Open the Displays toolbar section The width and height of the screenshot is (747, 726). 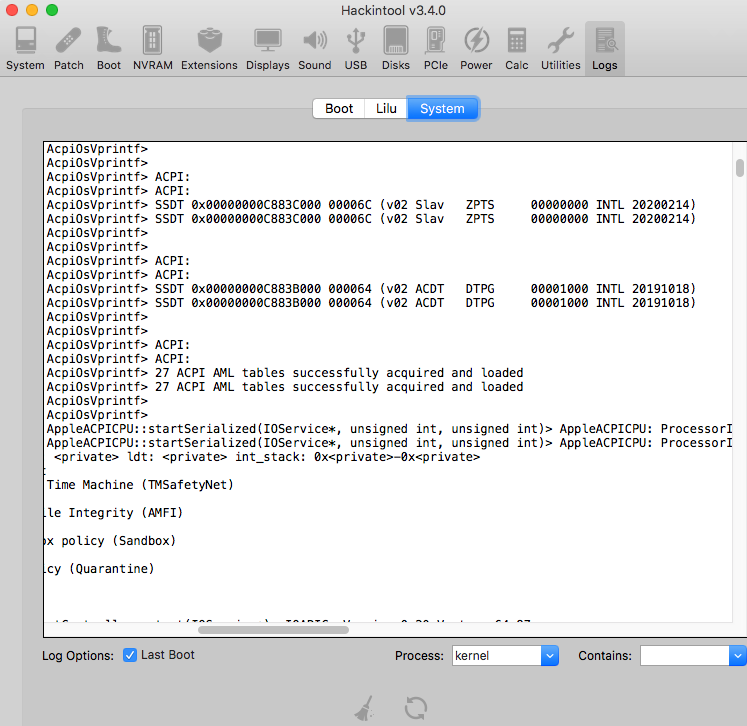point(268,49)
